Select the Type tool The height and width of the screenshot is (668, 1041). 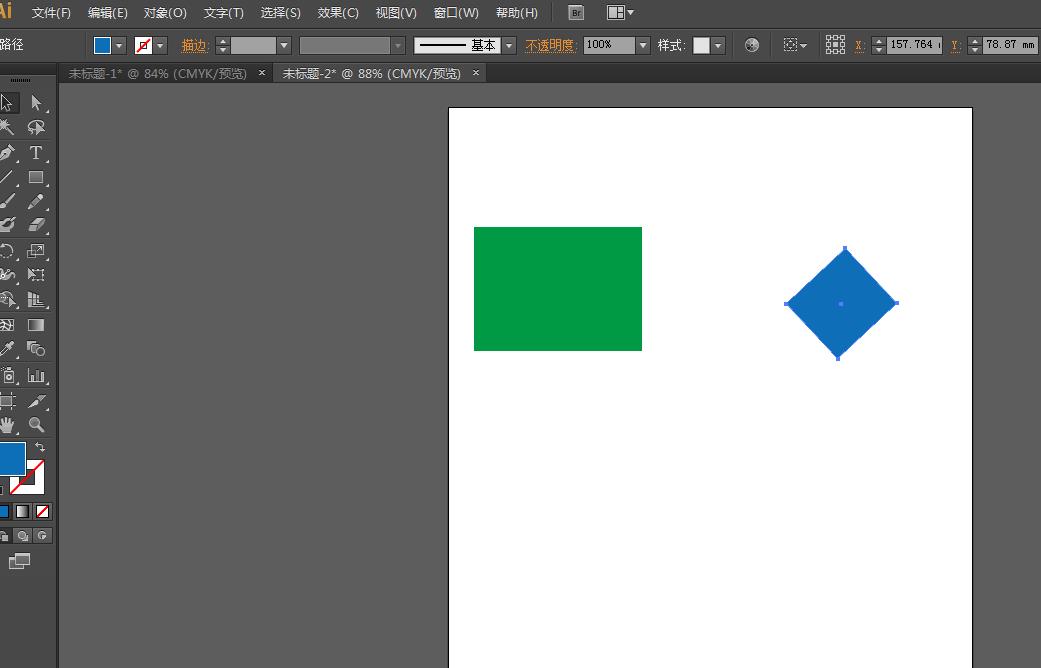click(36, 153)
